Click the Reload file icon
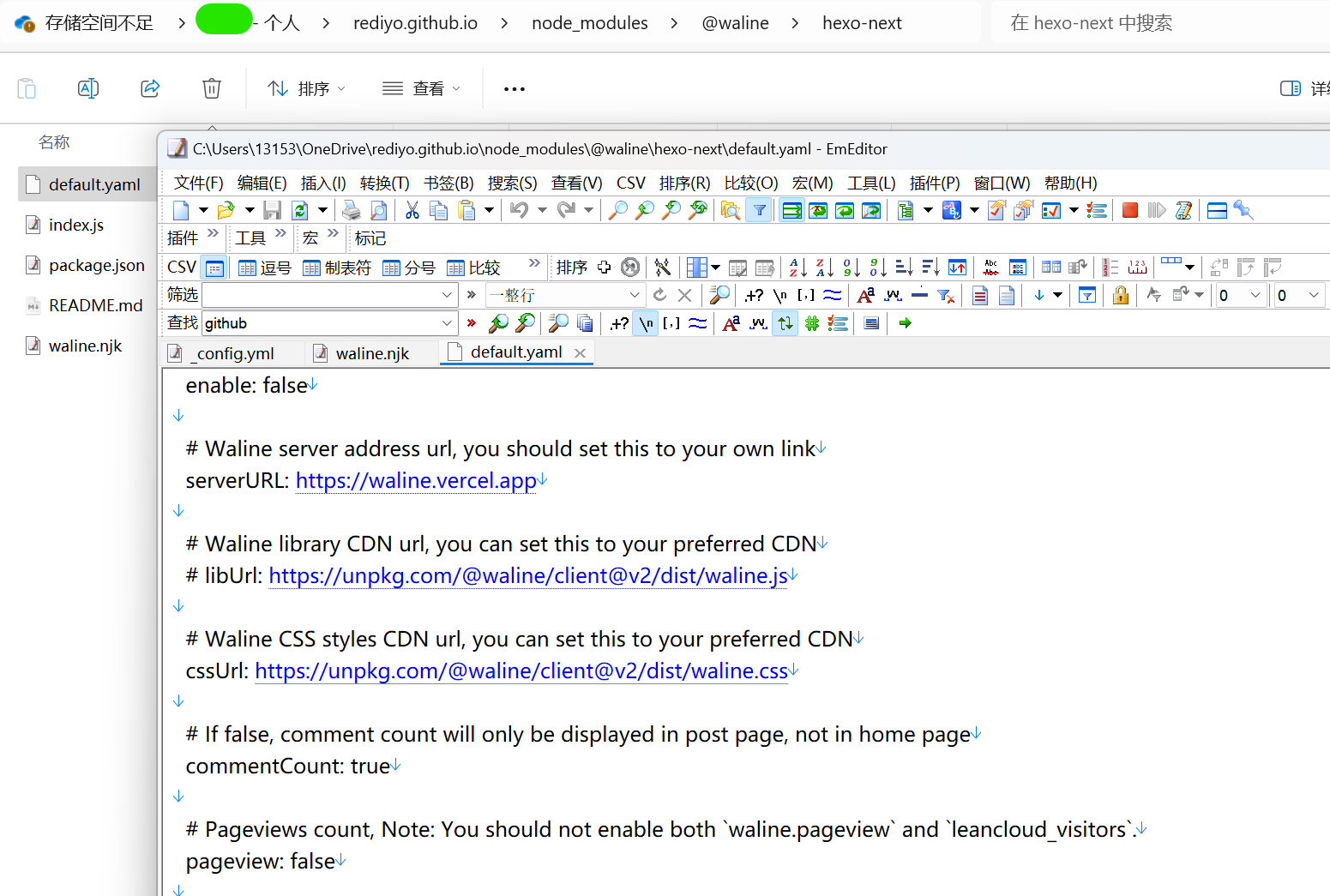The width and height of the screenshot is (1330, 896). click(299, 210)
